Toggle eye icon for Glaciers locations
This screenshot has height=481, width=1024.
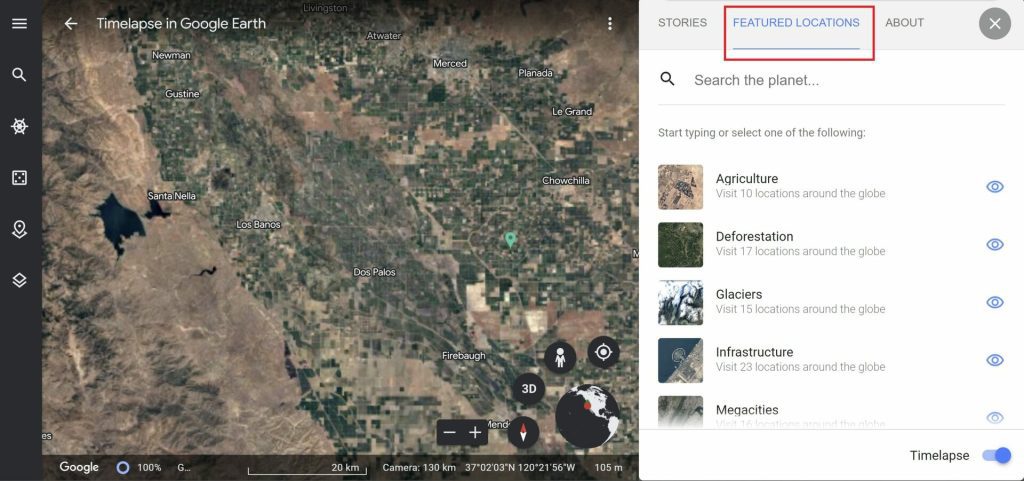pyautogui.click(x=995, y=302)
